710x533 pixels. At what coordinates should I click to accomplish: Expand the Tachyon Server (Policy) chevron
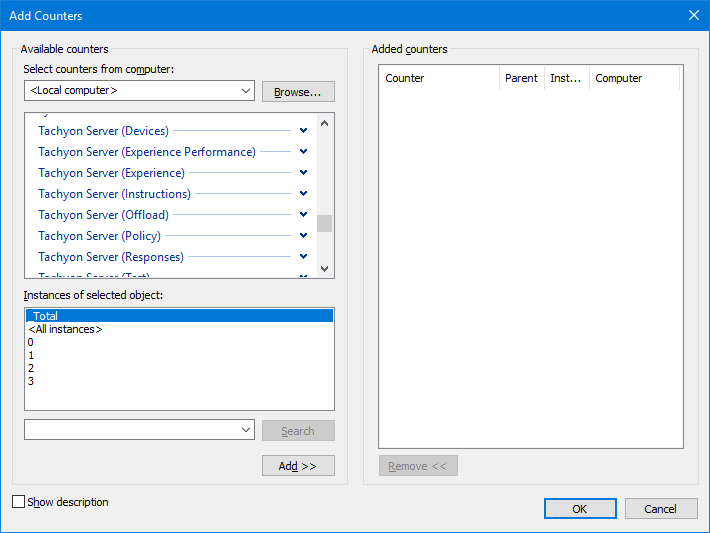pos(303,235)
